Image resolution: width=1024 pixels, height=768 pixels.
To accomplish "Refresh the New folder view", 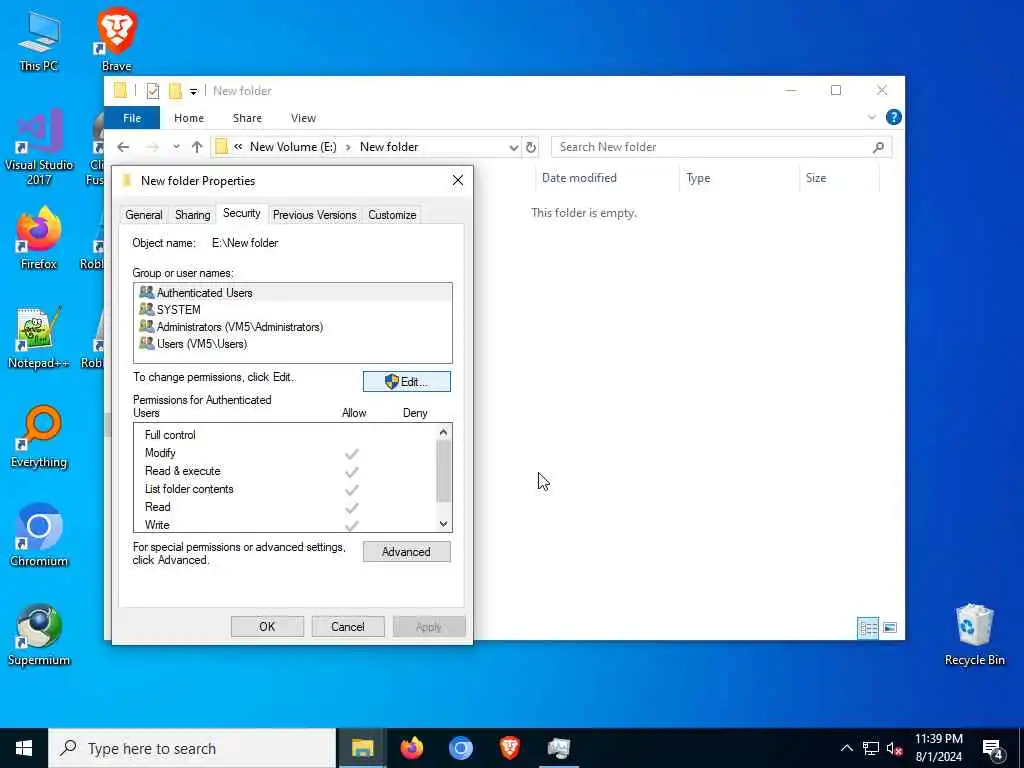I will coord(531,148).
